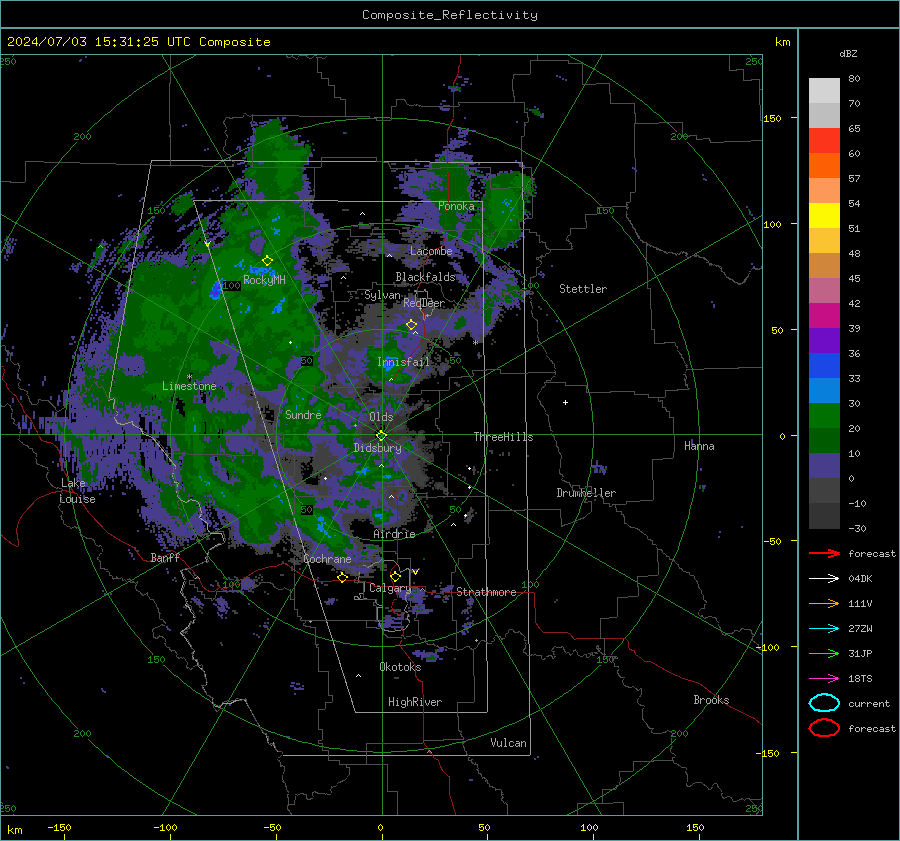
Task: Pick the purple 39 dBZ swatch
Action: click(824, 340)
